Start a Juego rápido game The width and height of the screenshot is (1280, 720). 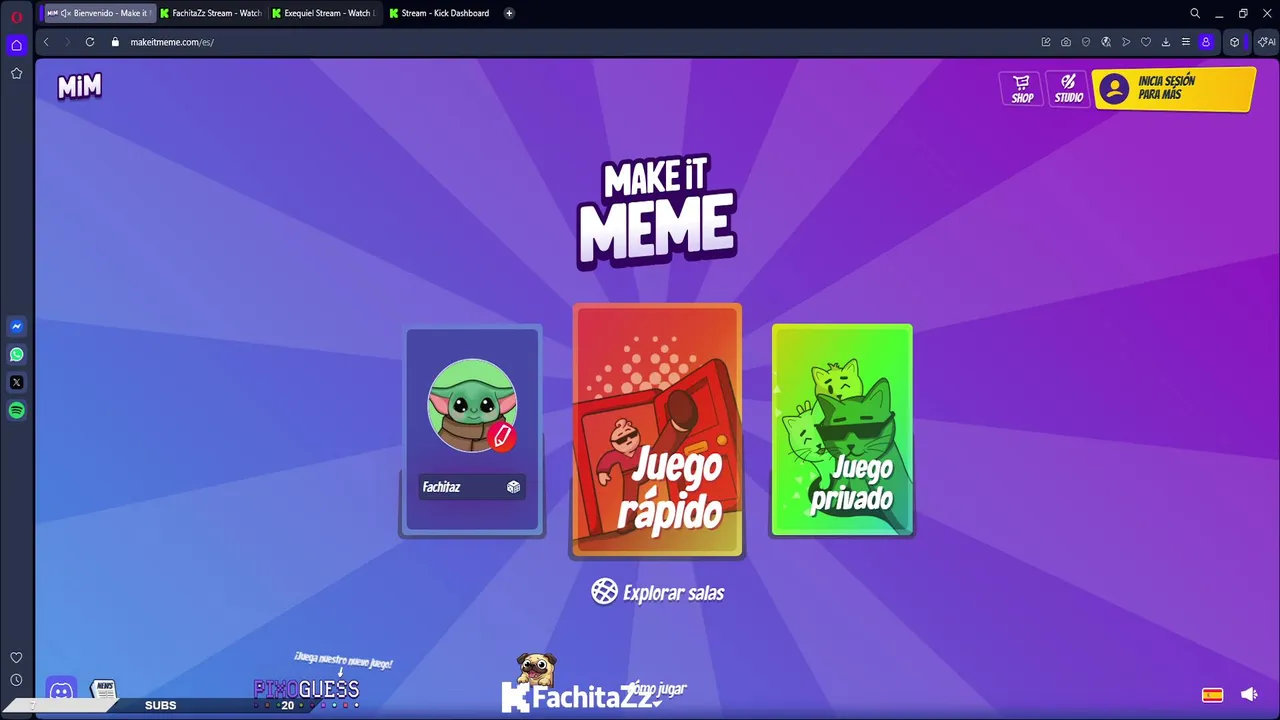coord(657,430)
